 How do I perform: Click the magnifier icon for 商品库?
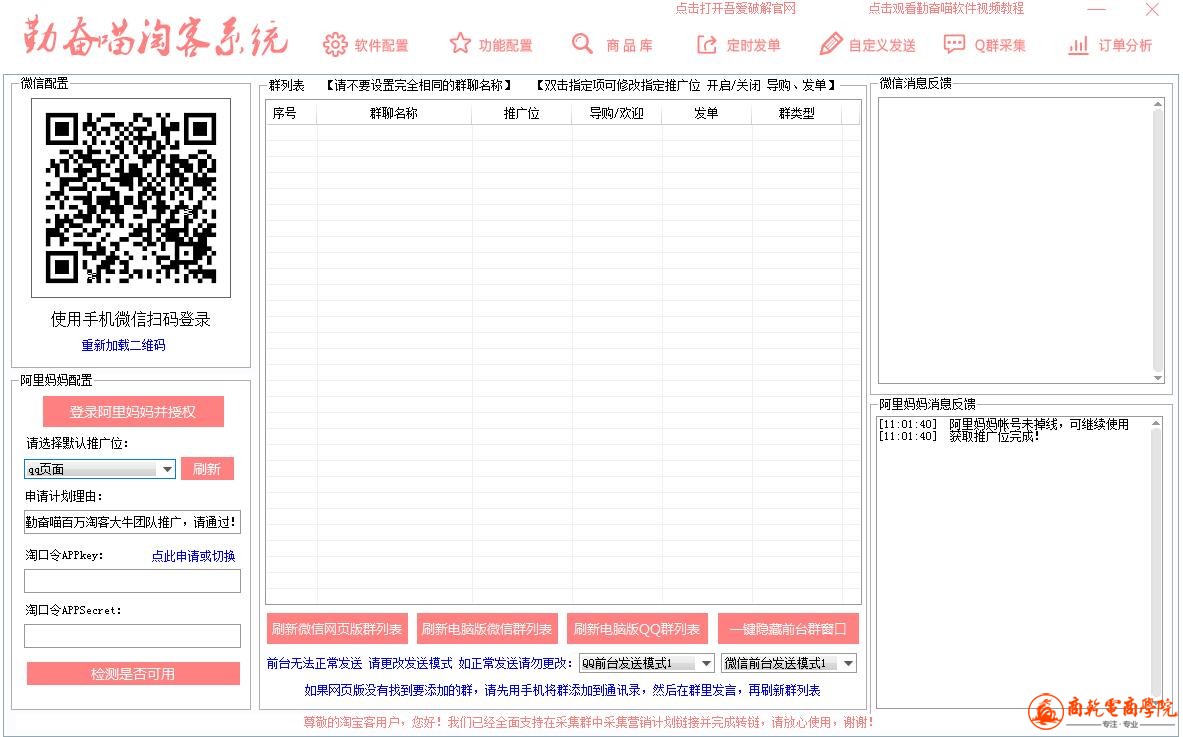582,44
